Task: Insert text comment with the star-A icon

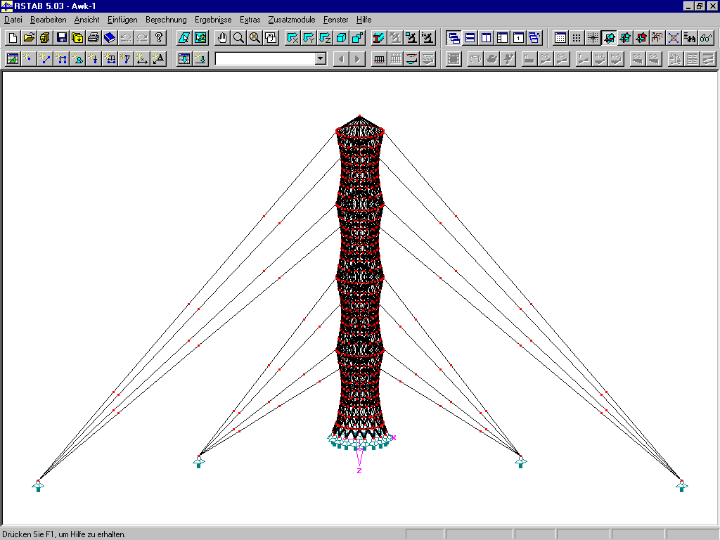Action: pos(158,59)
